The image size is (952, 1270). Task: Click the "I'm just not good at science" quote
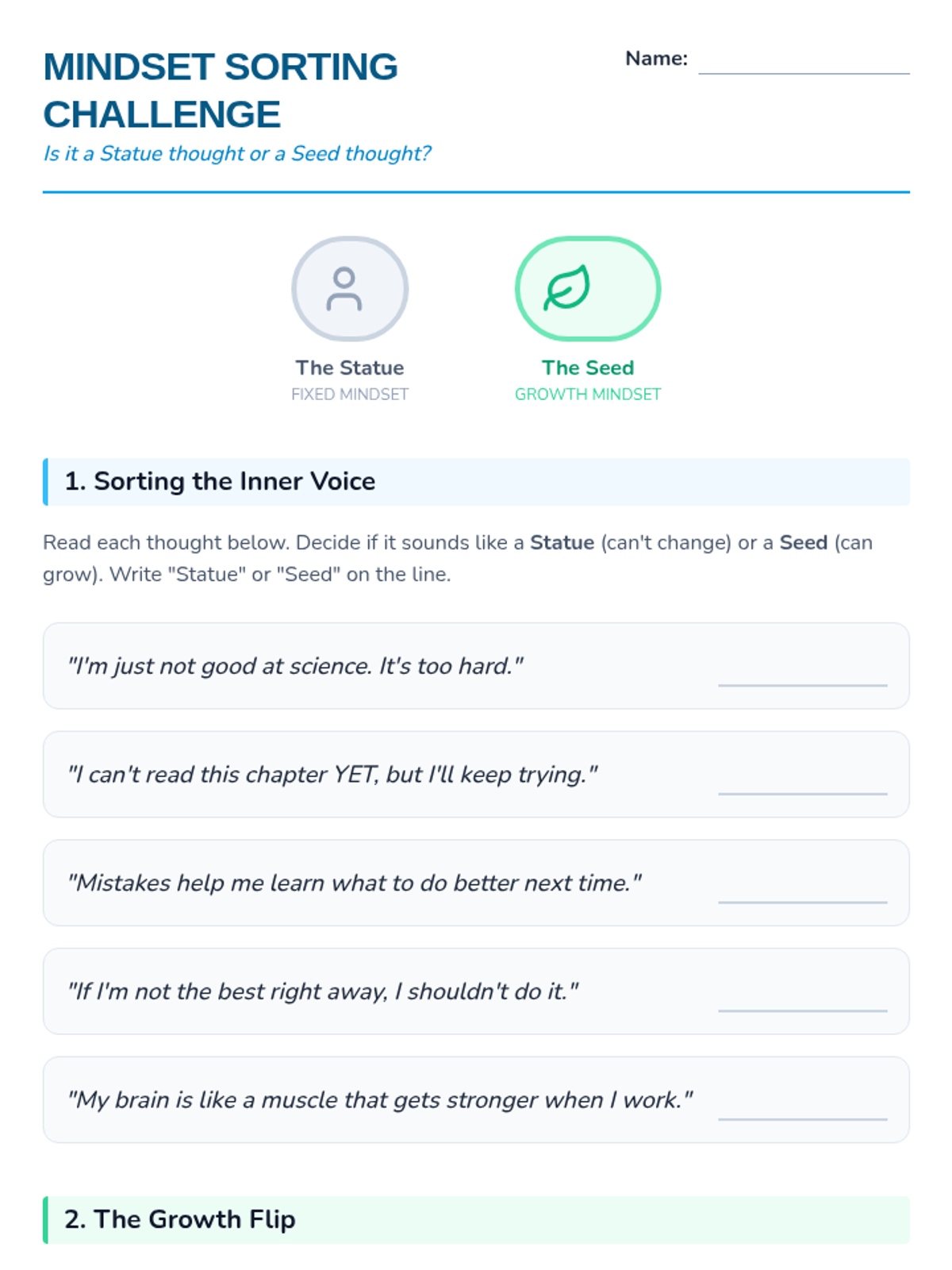(x=295, y=666)
